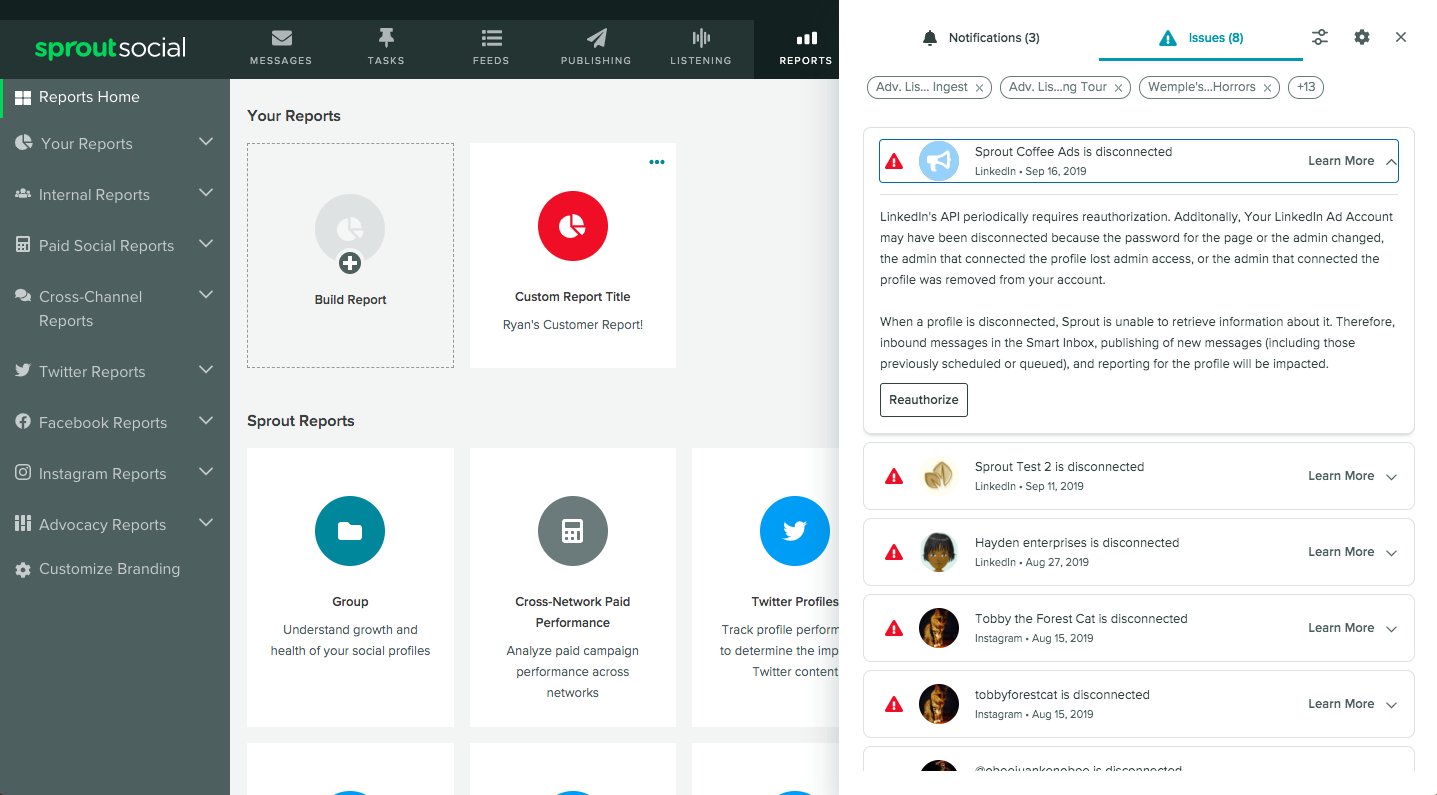The width and height of the screenshot is (1437, 795).
Task: Click 'Ryan's Customer Report!' text
Action: click(573, 325)
